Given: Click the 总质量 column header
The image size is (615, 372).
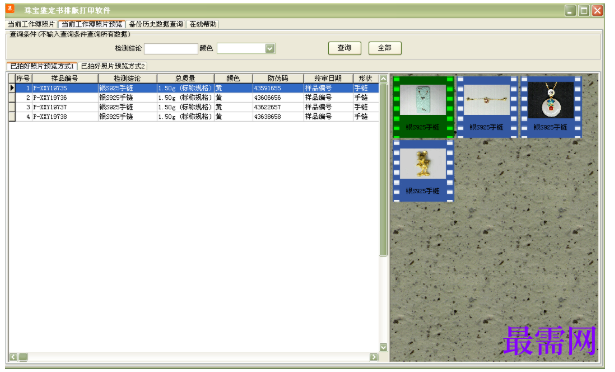Looking at the screenshot, I should coord(186,78).
